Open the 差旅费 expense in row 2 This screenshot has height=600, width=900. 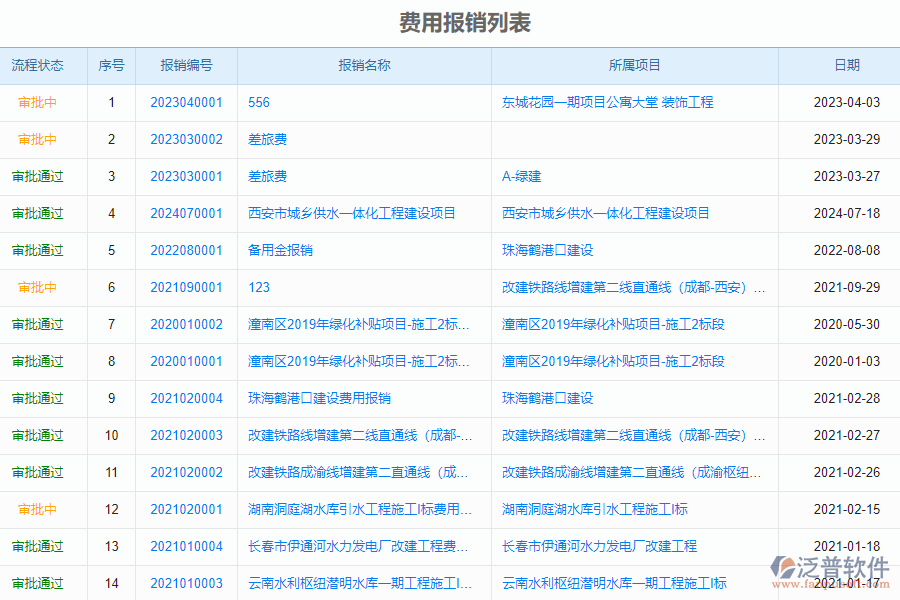(265, 139)
